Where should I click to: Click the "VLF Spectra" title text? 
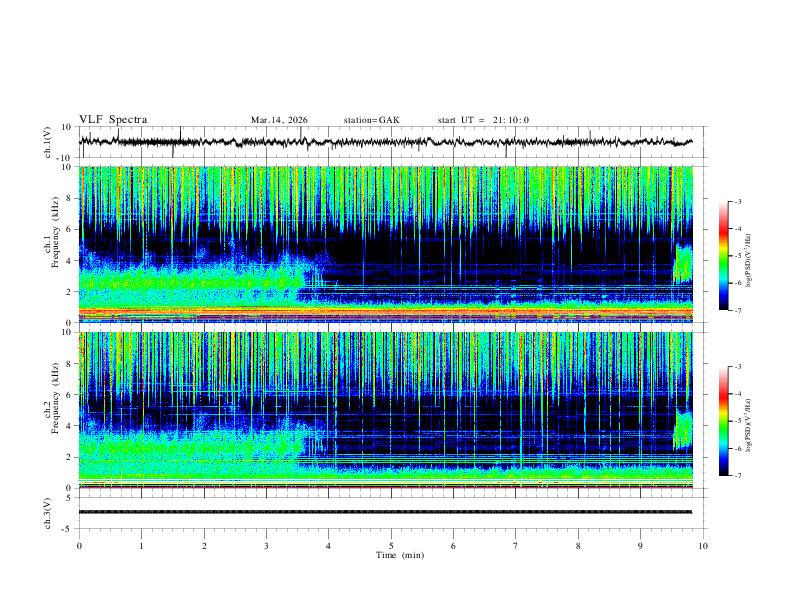point(113,120)
